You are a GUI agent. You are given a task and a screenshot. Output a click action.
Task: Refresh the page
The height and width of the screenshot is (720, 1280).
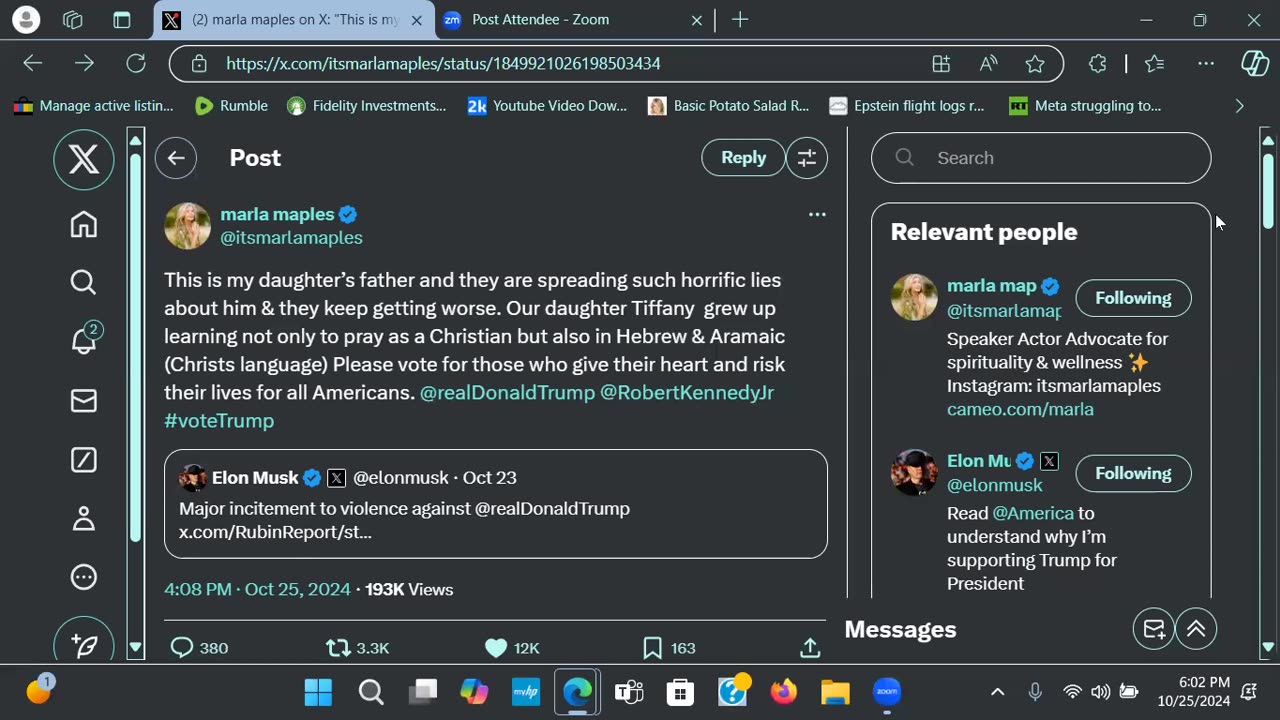(x=136, y=63)
